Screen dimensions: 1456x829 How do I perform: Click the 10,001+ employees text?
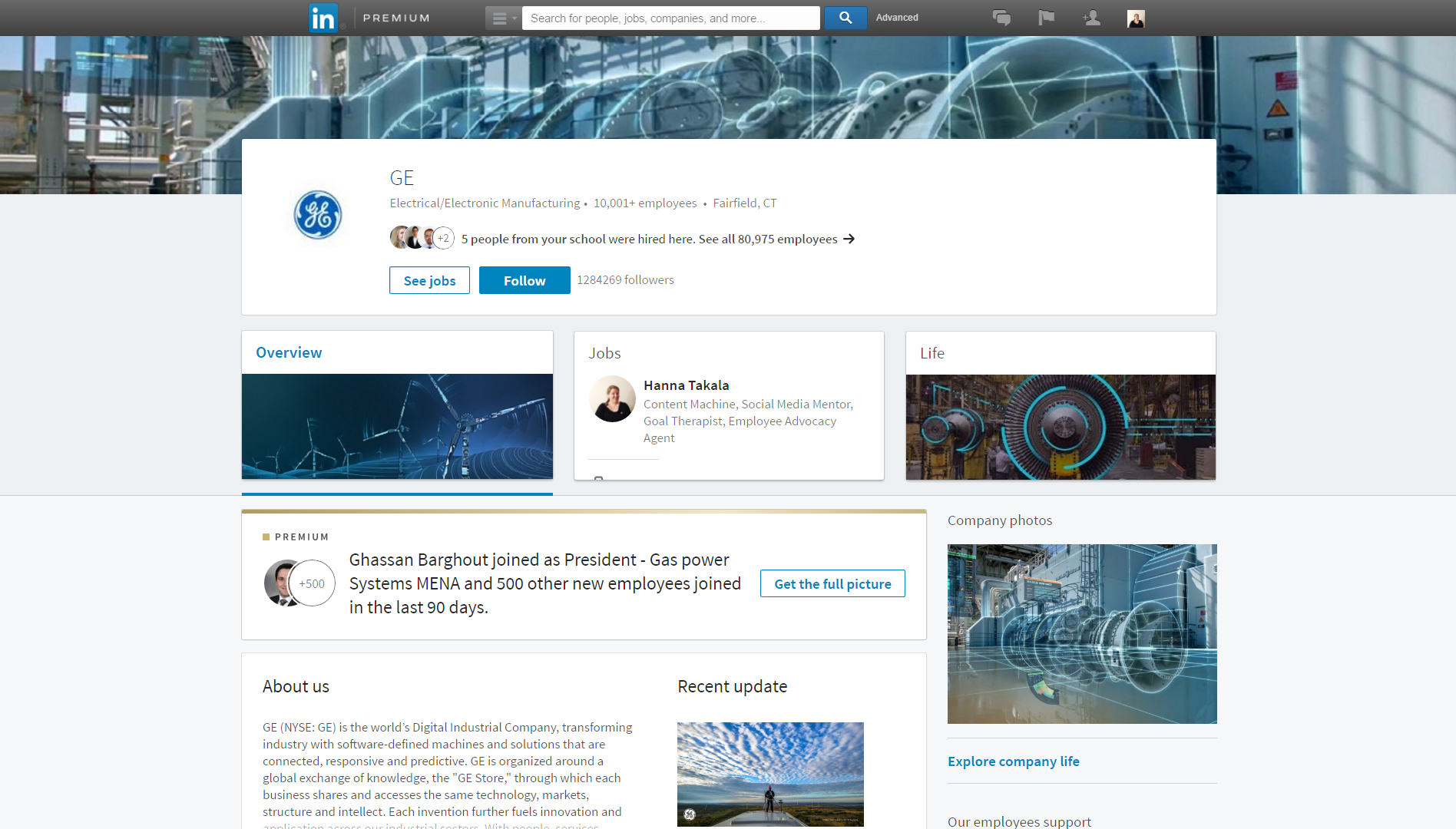[x=645, y=203]
